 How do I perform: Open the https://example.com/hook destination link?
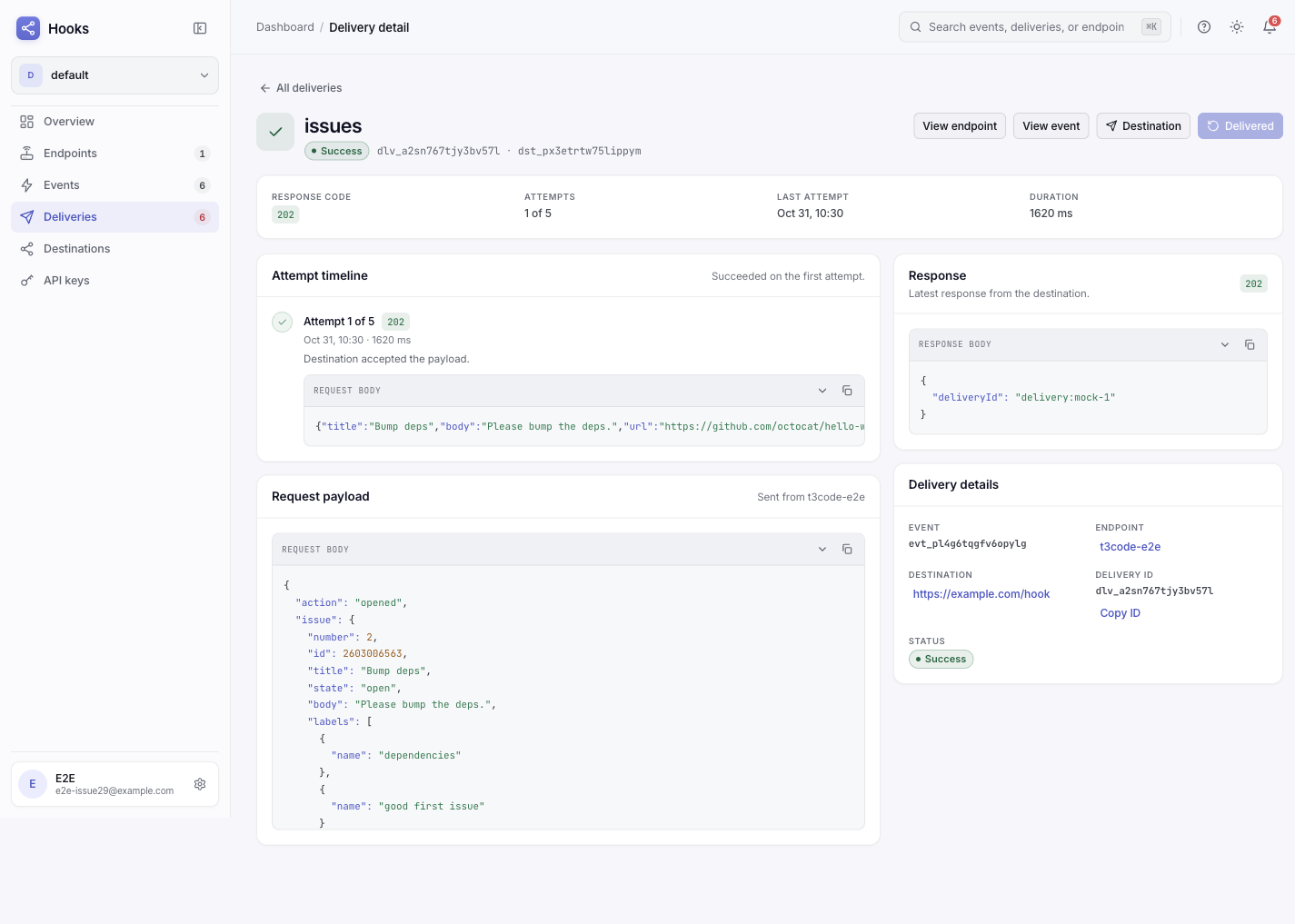[981, 594]
